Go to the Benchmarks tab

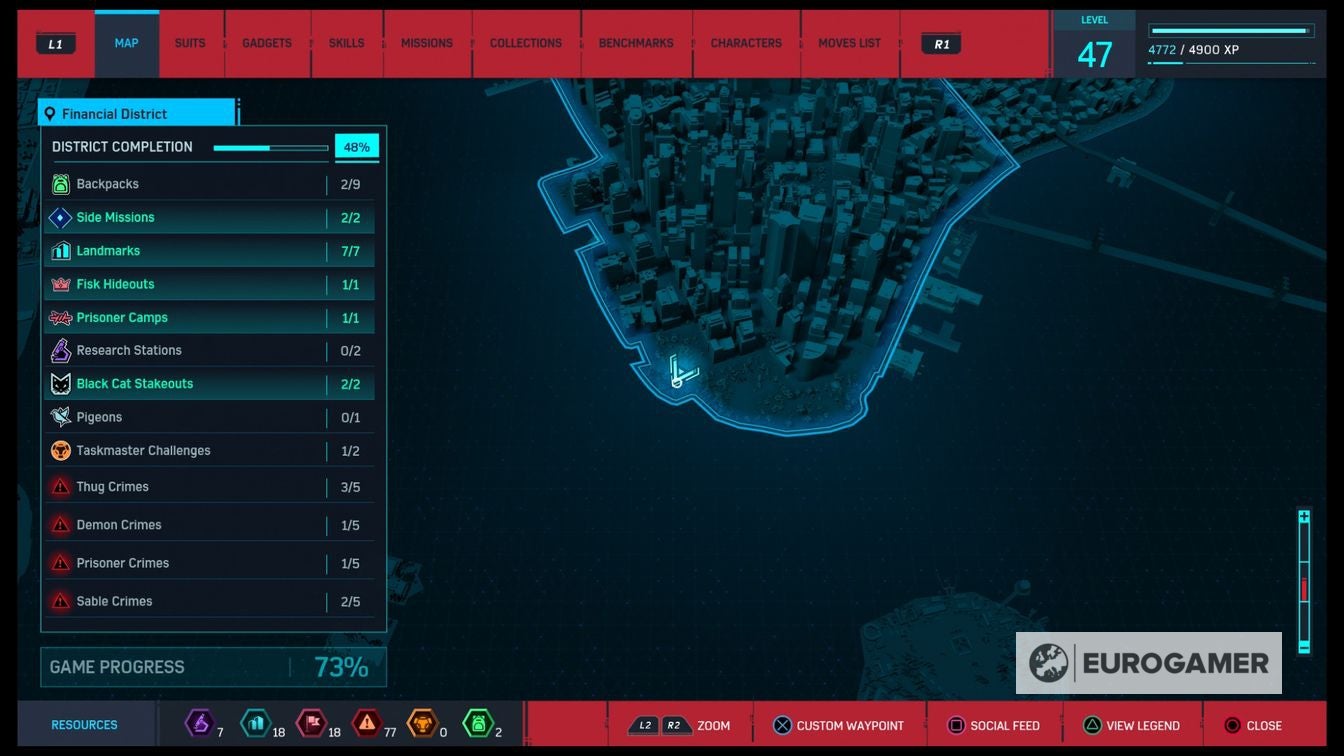tap(636, 44)
